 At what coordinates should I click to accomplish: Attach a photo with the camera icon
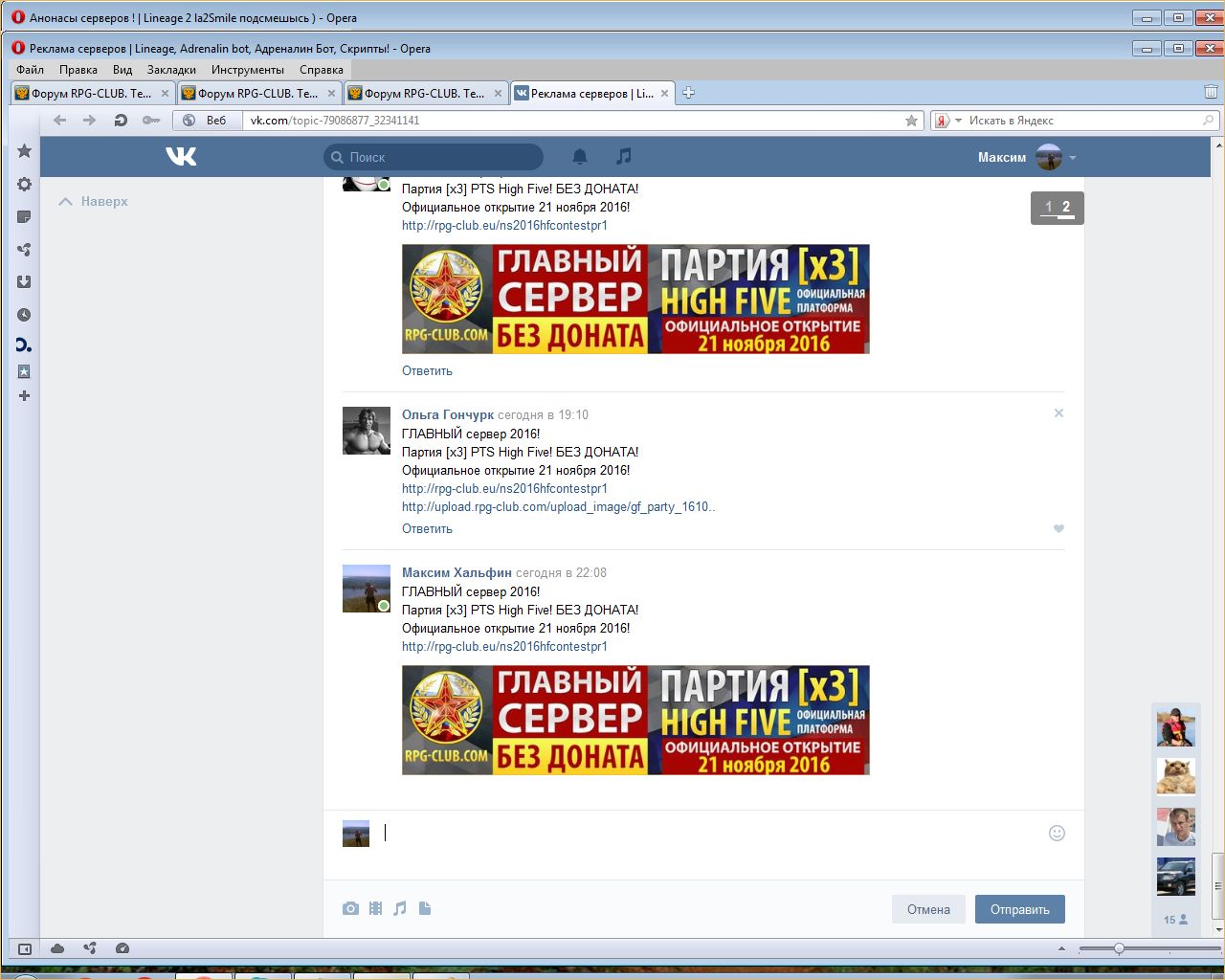click(x=350, y=908)
